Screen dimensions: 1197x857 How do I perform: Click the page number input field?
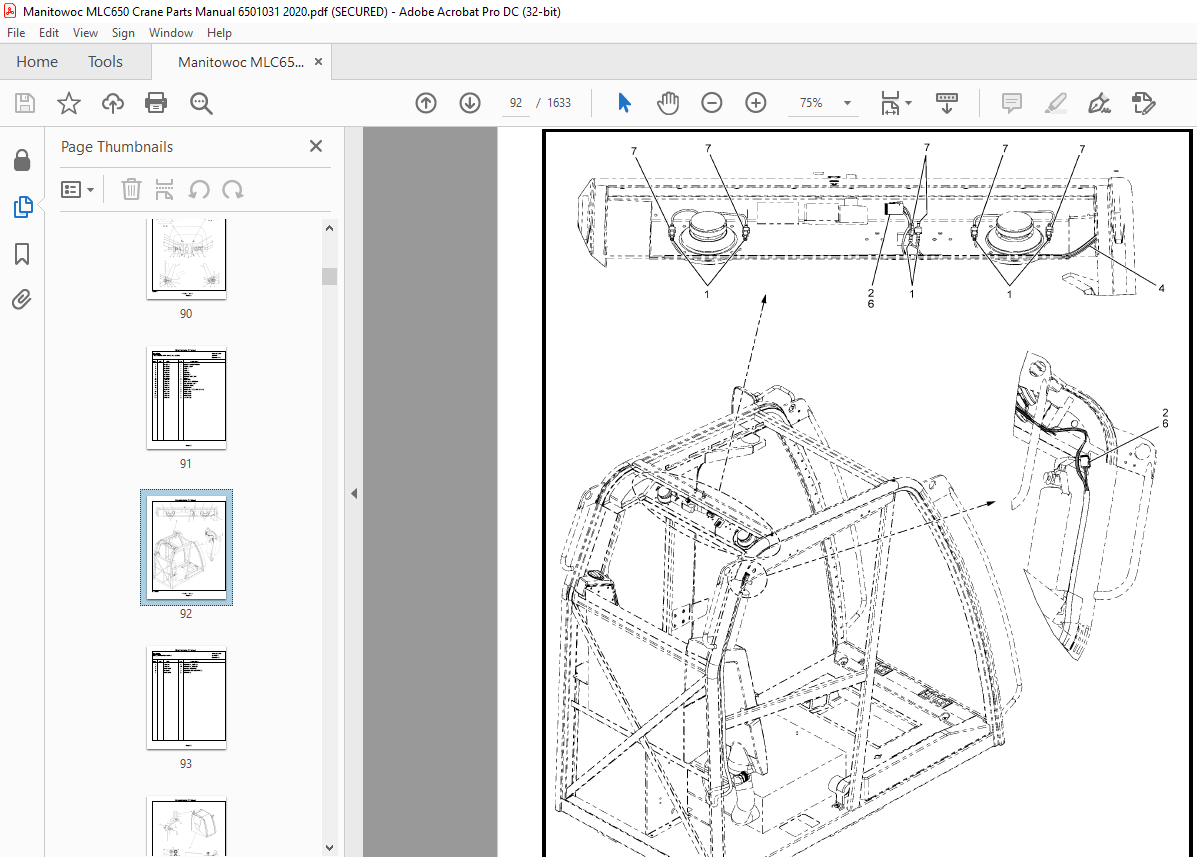[516, 103]
